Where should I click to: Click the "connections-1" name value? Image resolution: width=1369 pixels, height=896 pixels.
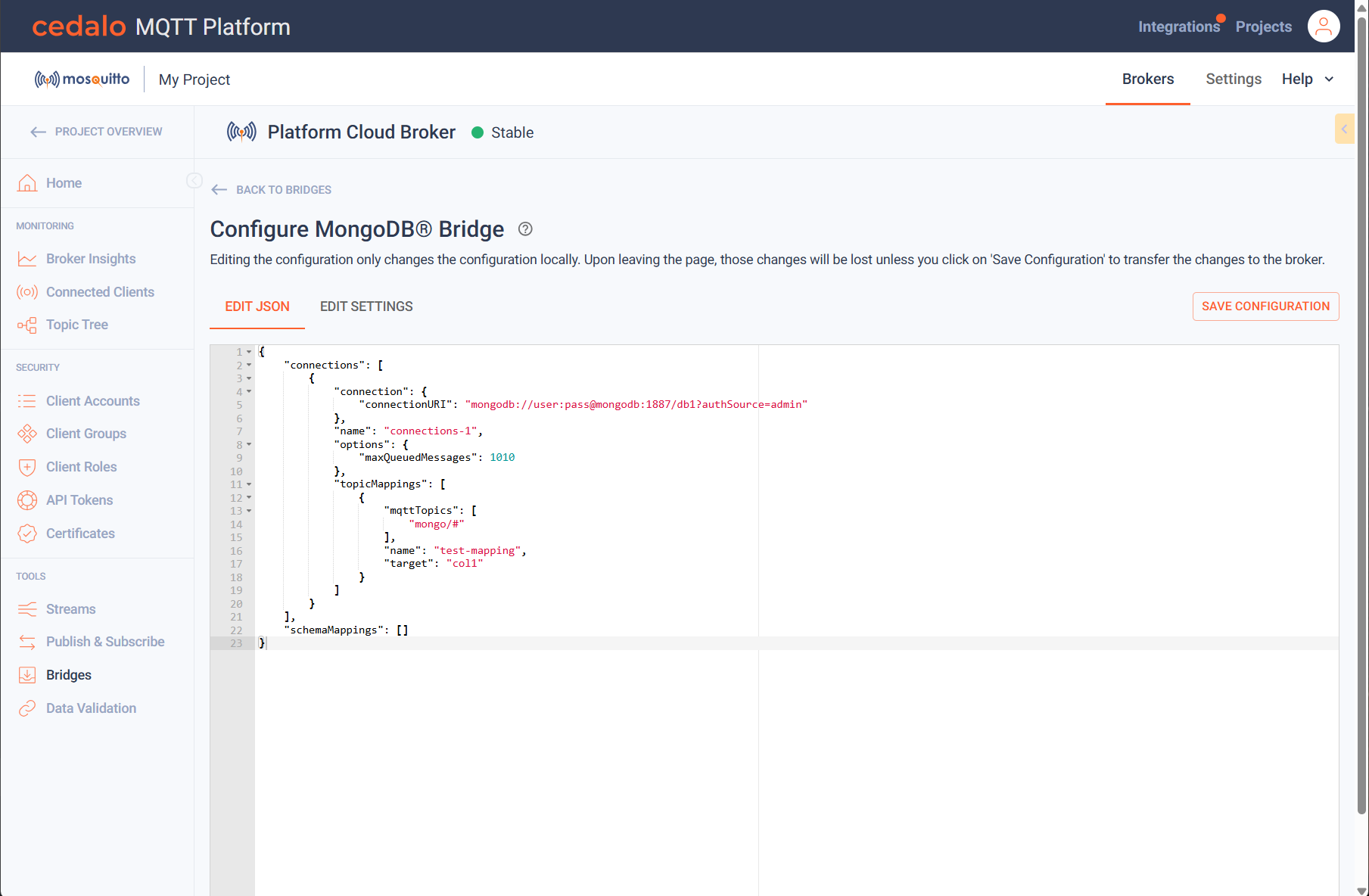pos(431,431)
